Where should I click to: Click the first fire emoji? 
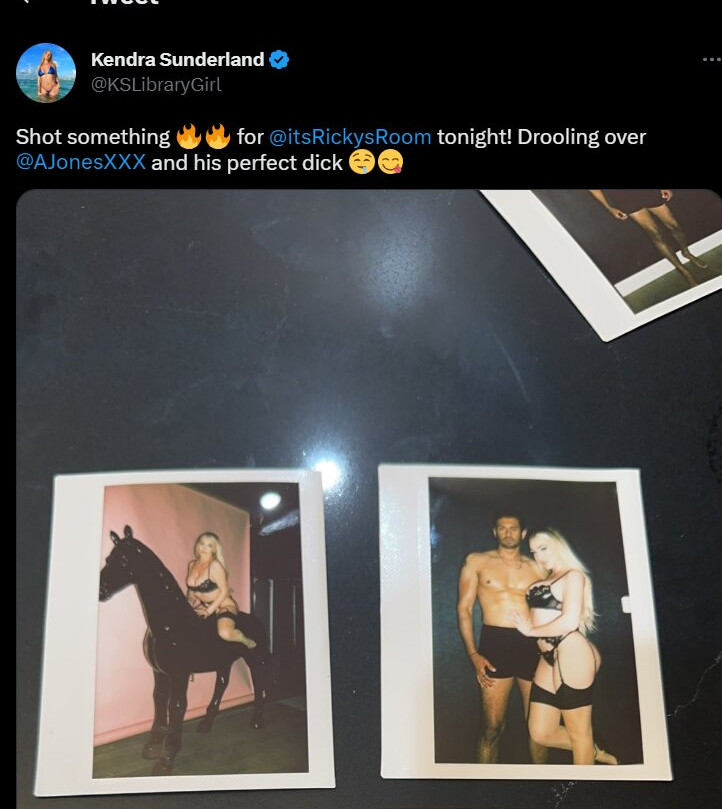[189, 137]
